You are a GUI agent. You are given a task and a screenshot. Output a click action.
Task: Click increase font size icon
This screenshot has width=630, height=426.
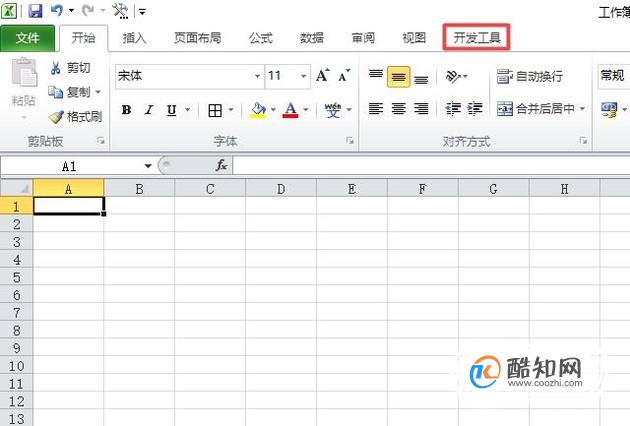[323, 76]
